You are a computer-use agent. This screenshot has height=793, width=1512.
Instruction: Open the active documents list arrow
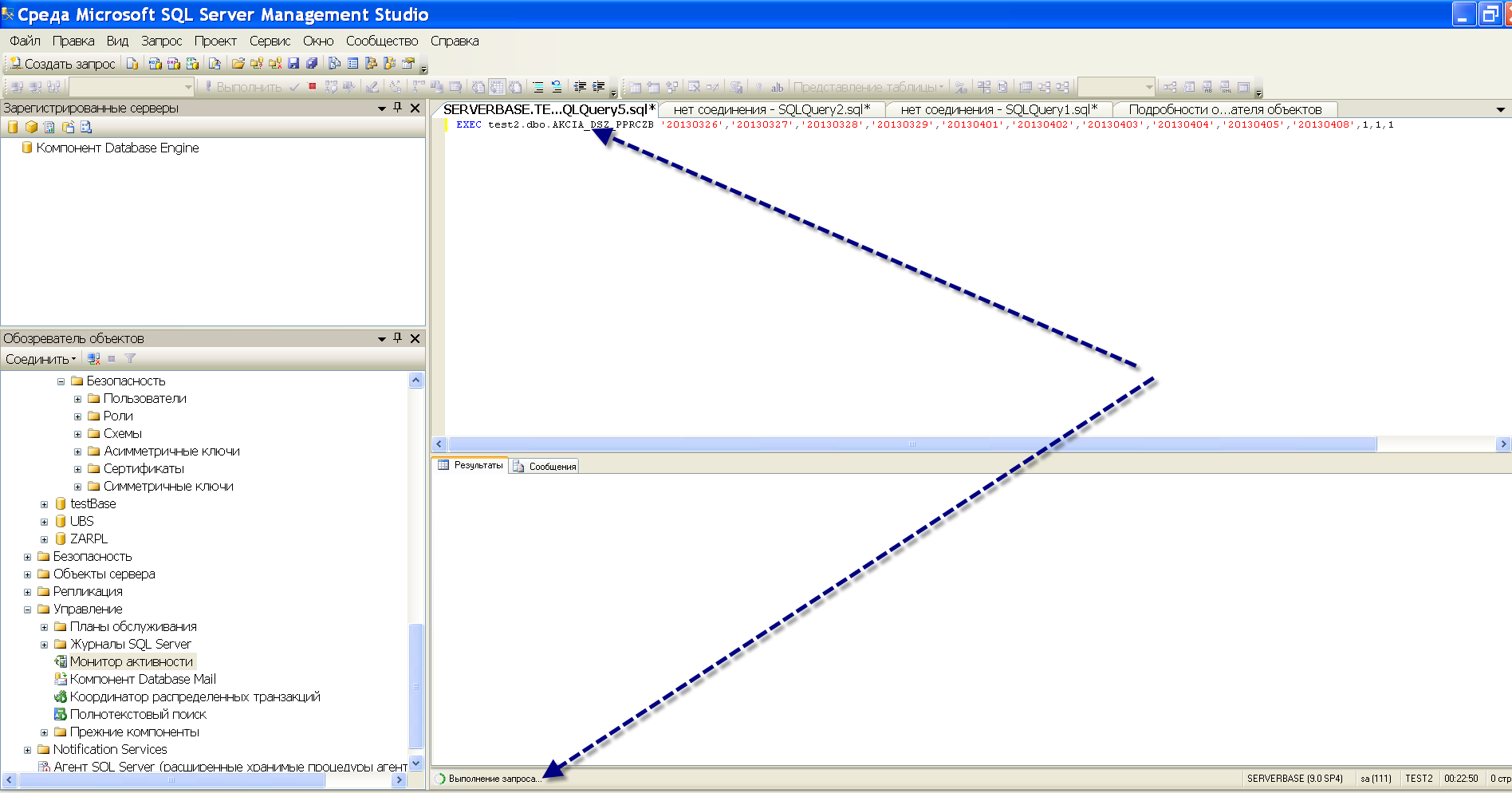point(1500,109)
